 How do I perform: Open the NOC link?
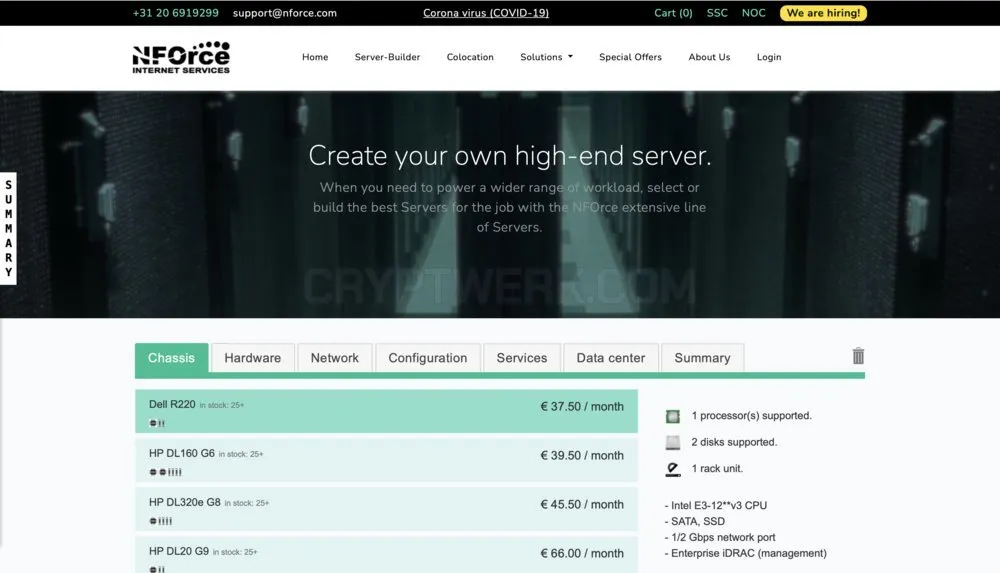pyautogui.click(x=753, y=13)
